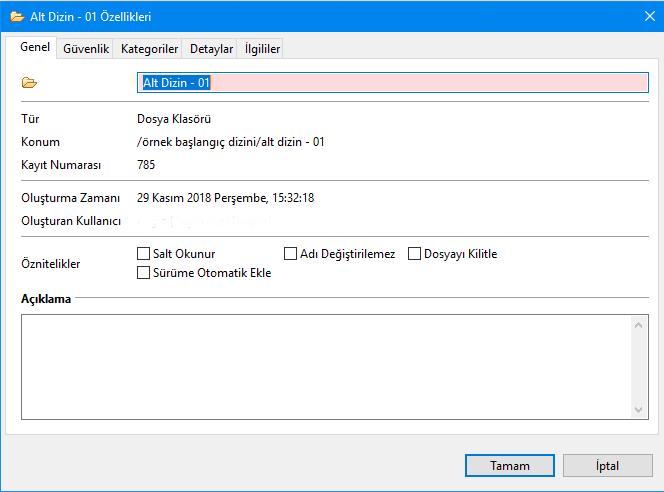Click the Kayıt Numarası value 785
The height and width of the screenshot is (492, 664).
click(x=146, y=164)
